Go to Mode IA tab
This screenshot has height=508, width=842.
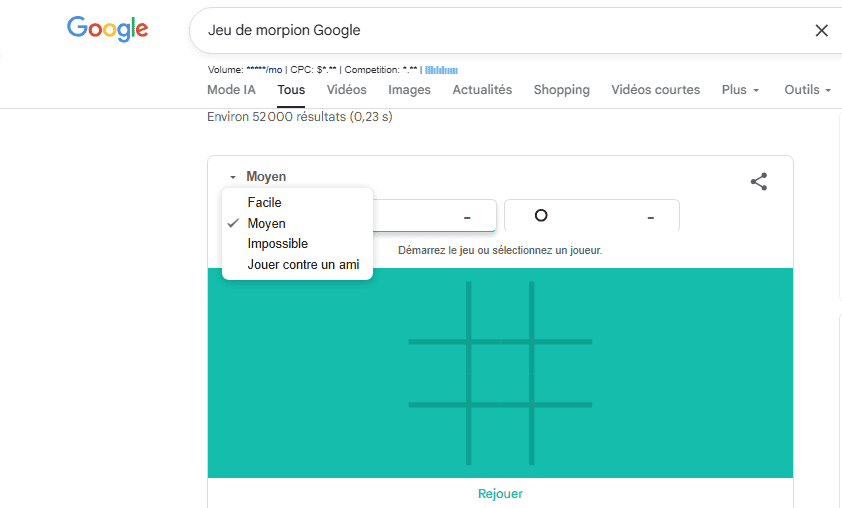(x=231, y=90)
